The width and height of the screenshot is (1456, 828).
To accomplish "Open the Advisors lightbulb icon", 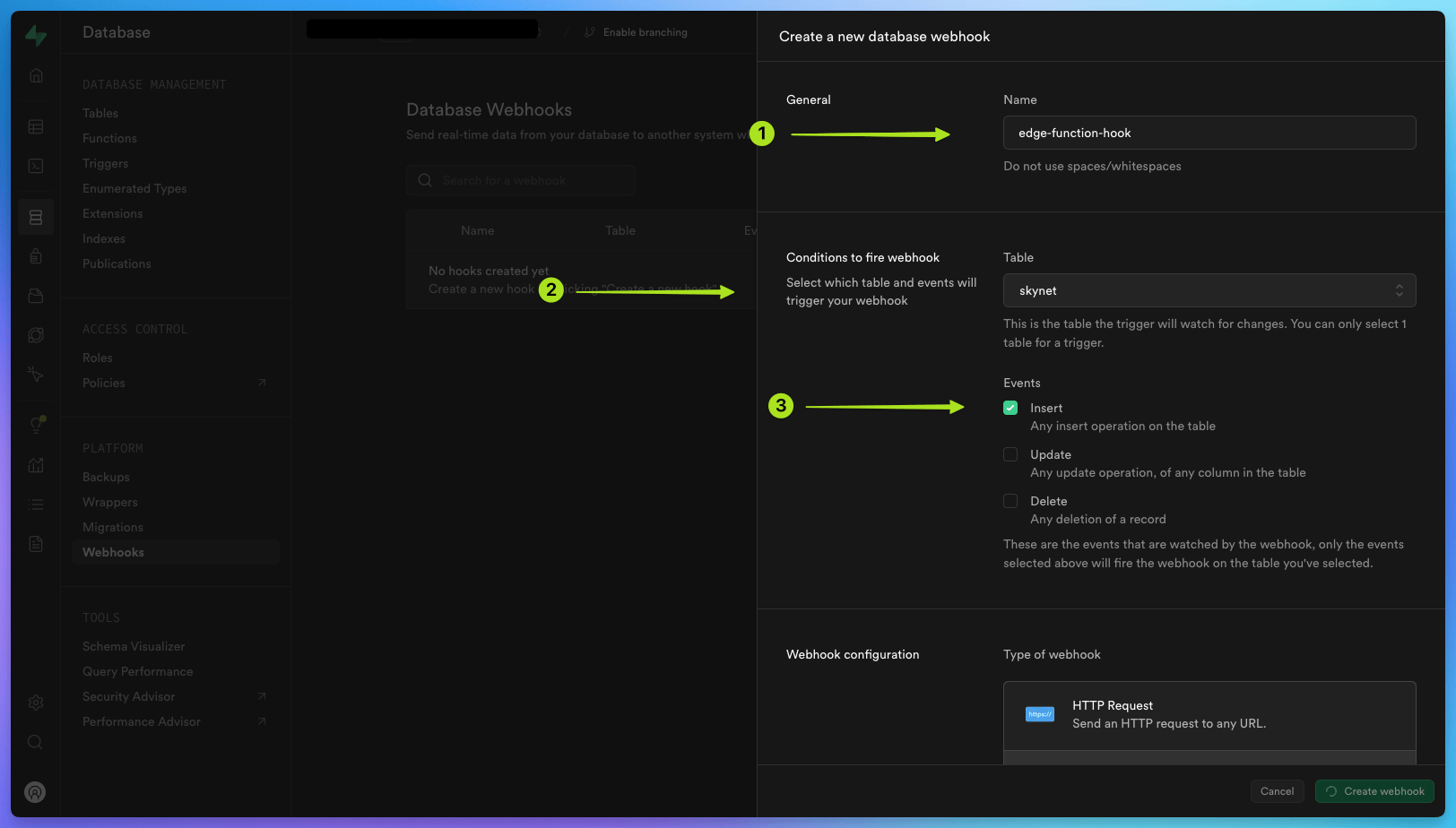I will pyautogui.click(x=36, y=424).
